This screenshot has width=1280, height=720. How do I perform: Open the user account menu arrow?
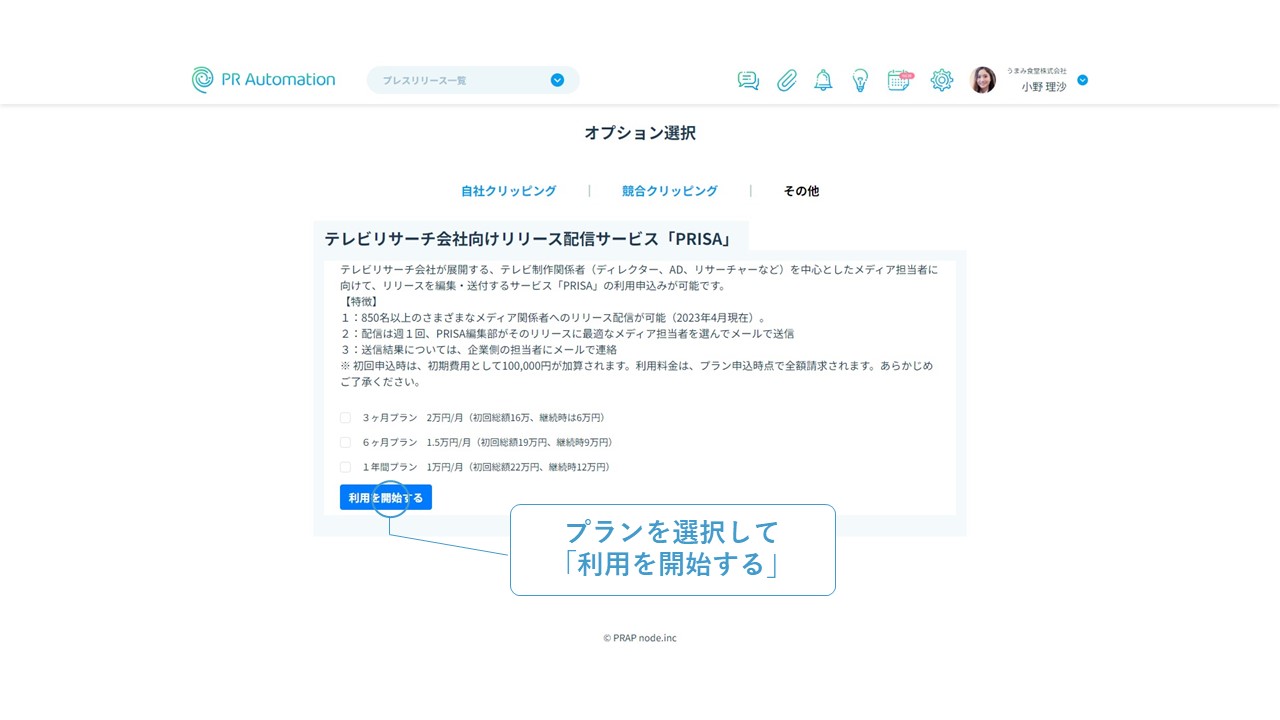(x=1082, y=80)
